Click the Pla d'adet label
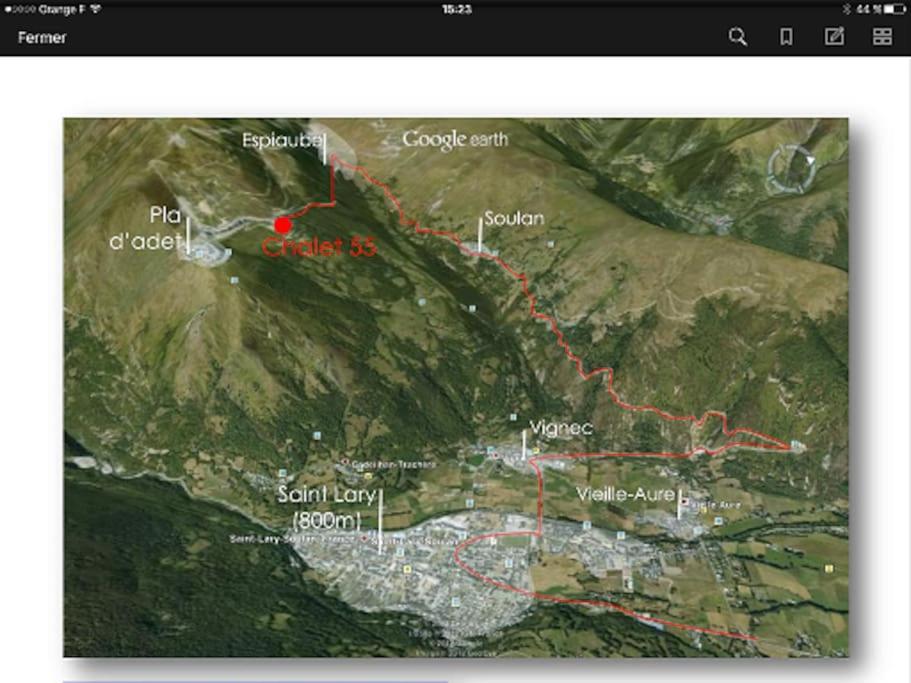 (x=146, y=228)
